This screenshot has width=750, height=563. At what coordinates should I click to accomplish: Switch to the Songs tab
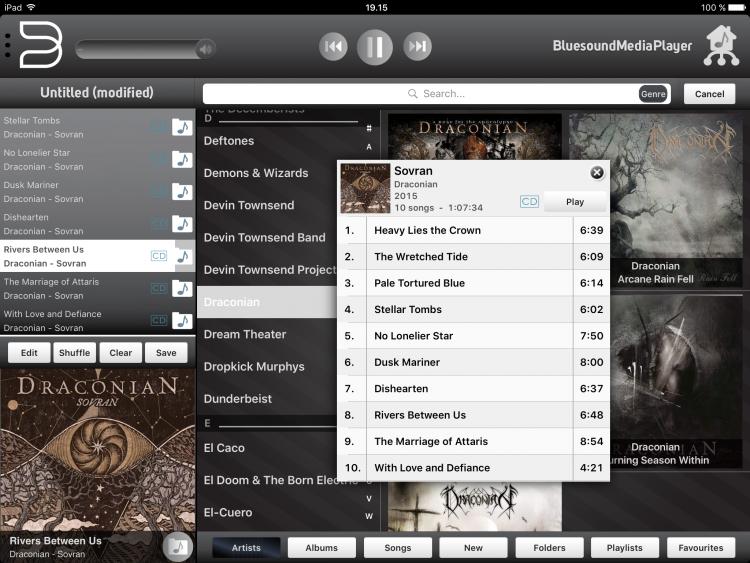(397, 548)
